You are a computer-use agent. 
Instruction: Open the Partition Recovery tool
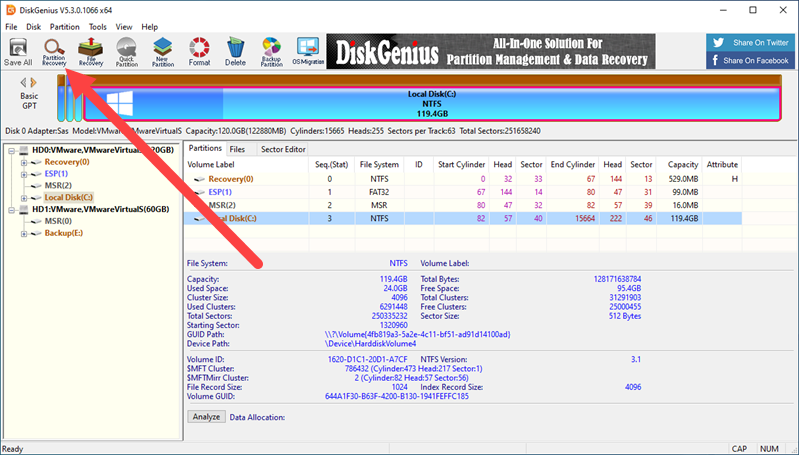point(54,51)
